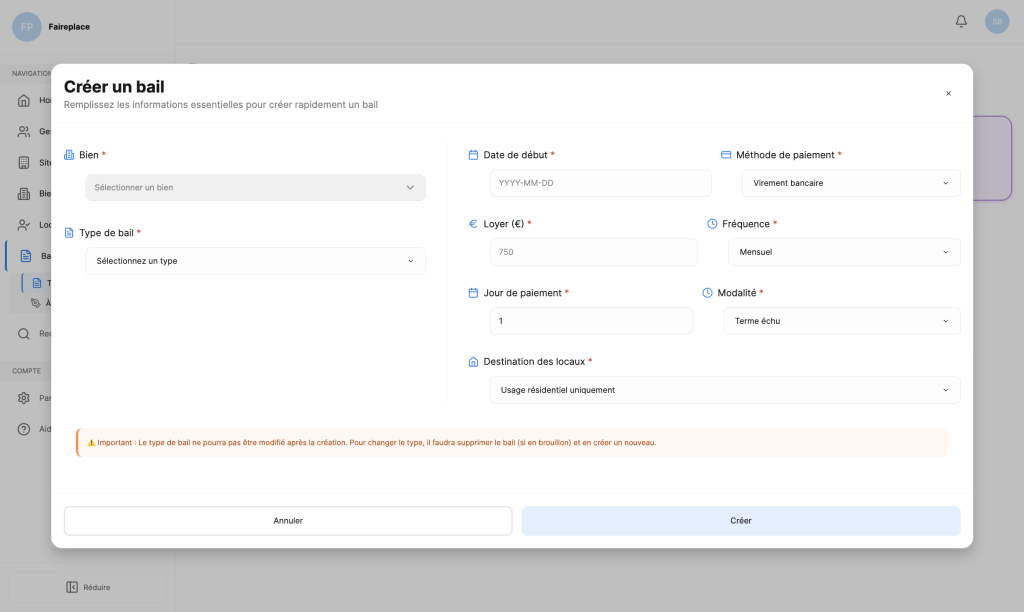
Task: Click the Jour de paiement field
Action: pyautogui.click(x=590, y=321)
